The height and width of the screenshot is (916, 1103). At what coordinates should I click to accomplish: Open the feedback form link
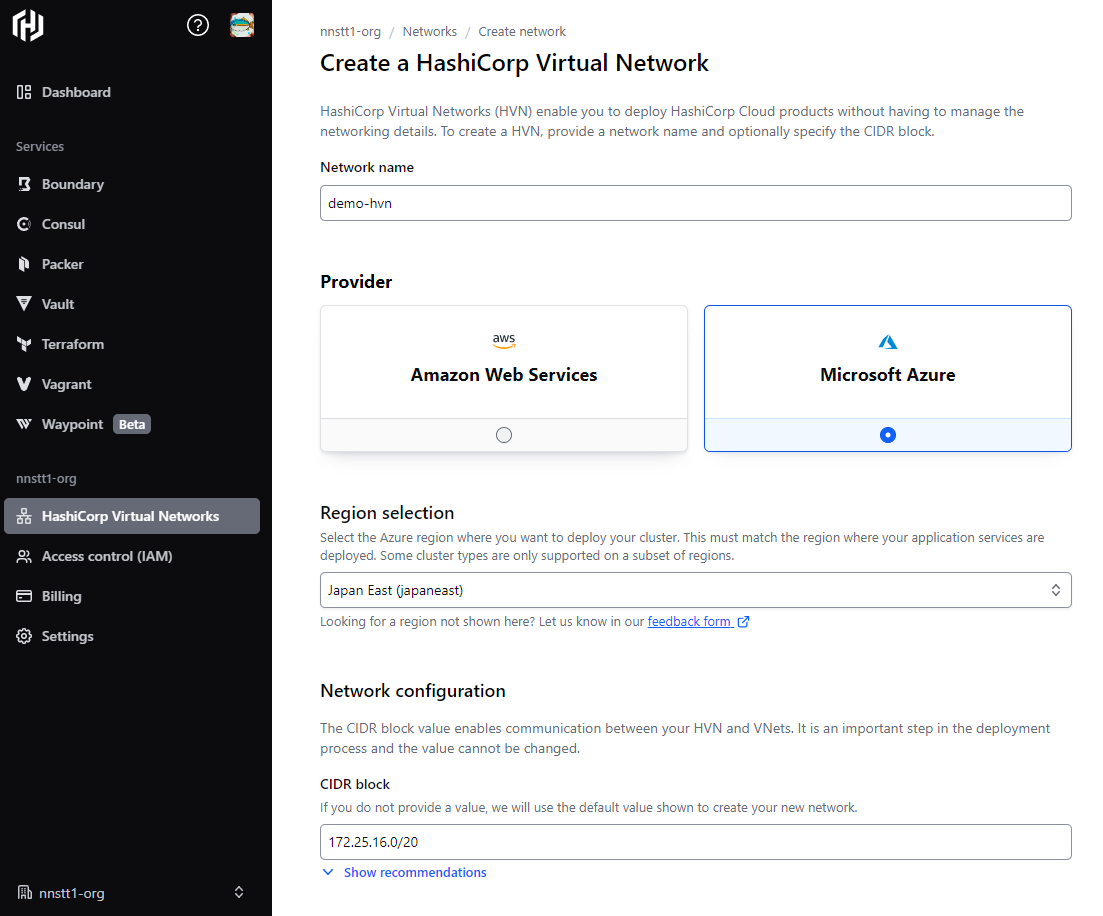[x=689, y=622]
